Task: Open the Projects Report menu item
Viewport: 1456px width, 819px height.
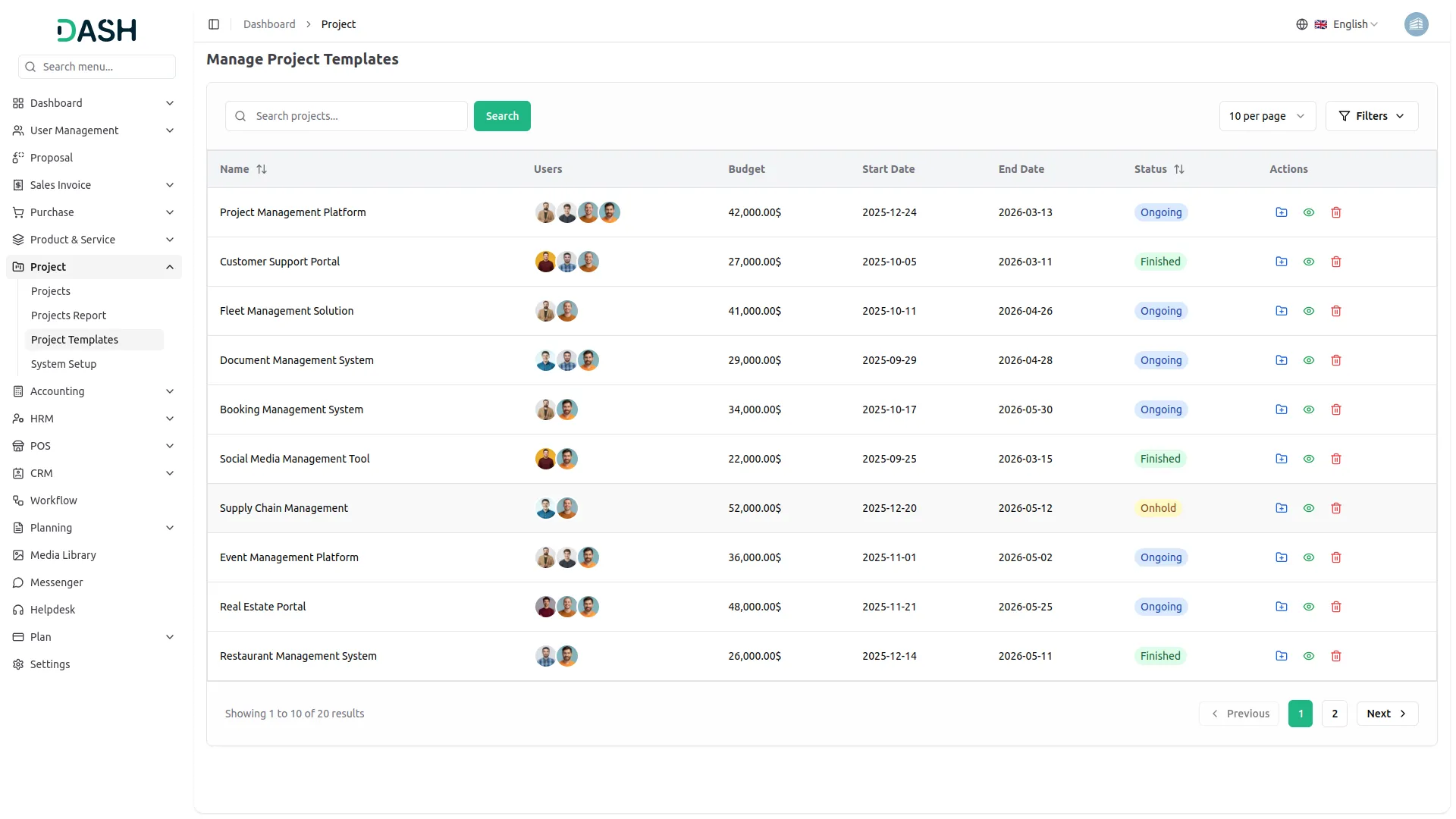Action: (x=68, y=315)
